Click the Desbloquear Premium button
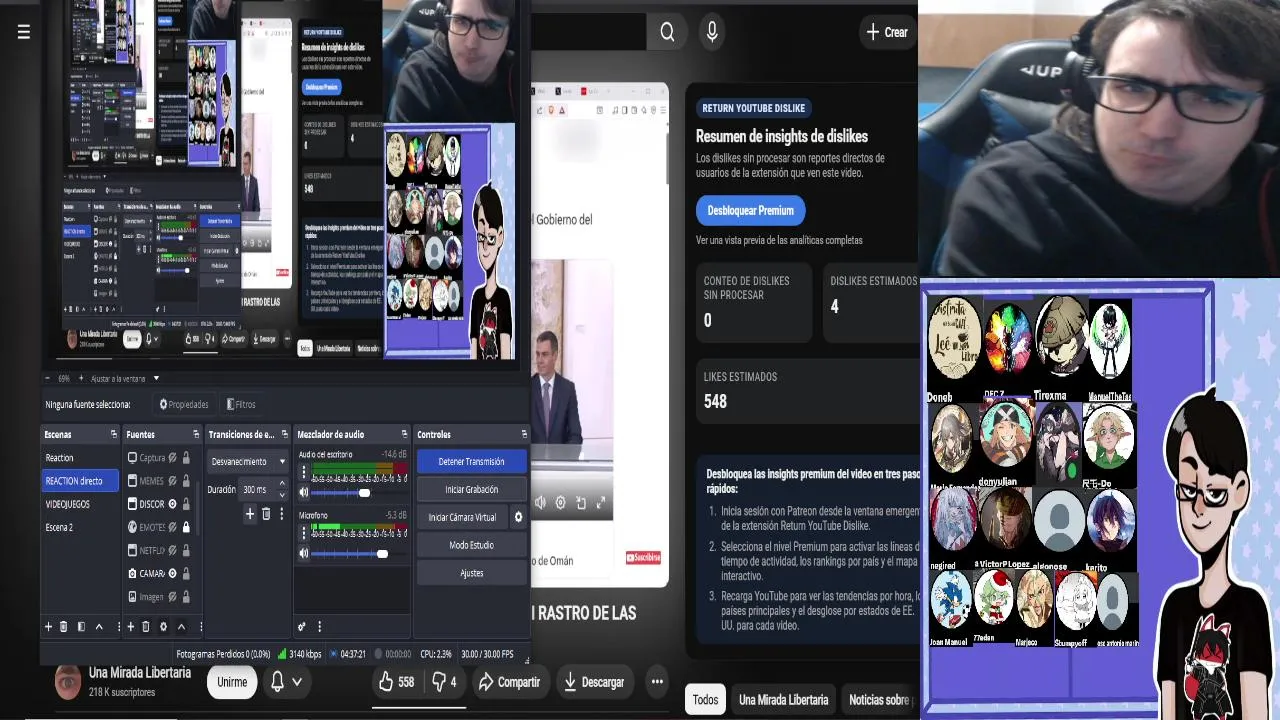1280x720 pixels. [x=750, y=210]
